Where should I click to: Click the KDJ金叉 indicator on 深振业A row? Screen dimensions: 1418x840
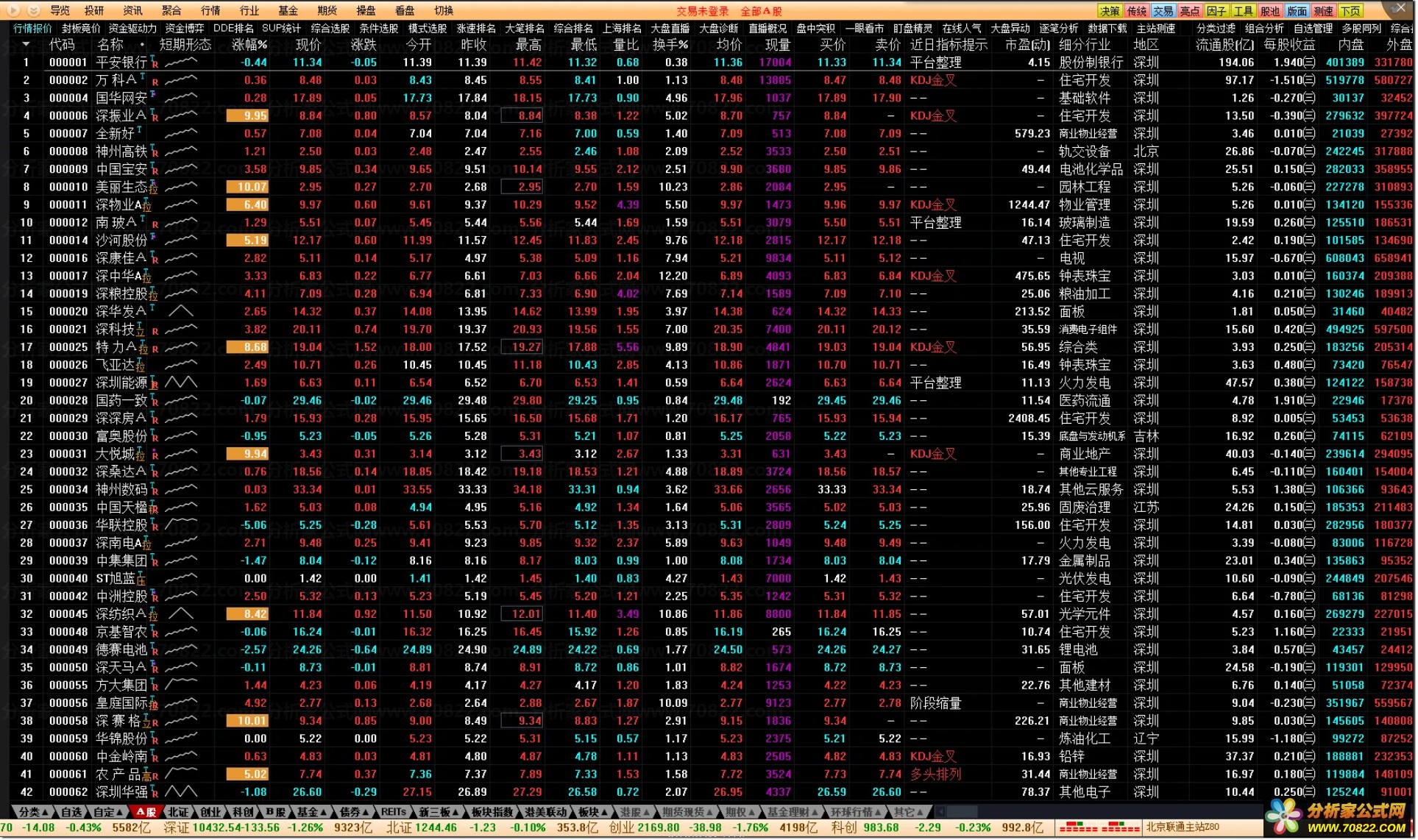click(x=933, y=115)
